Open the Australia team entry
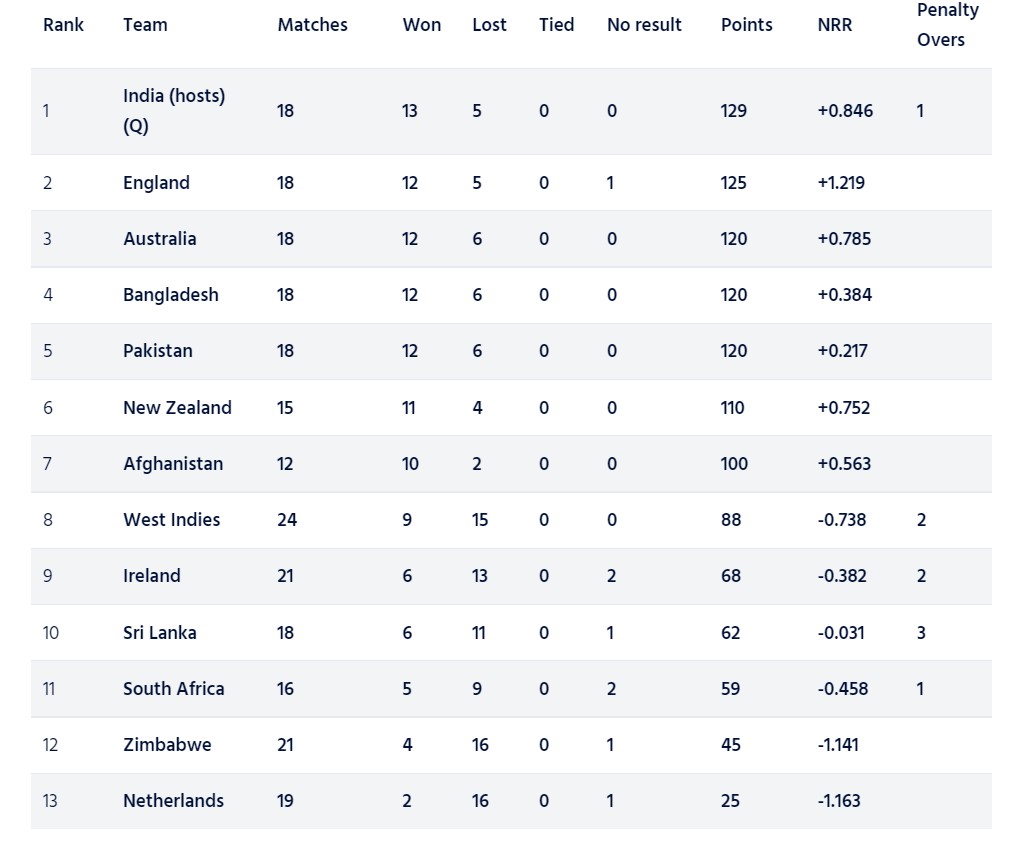1017x855 pixels. (x=160, y=239)
